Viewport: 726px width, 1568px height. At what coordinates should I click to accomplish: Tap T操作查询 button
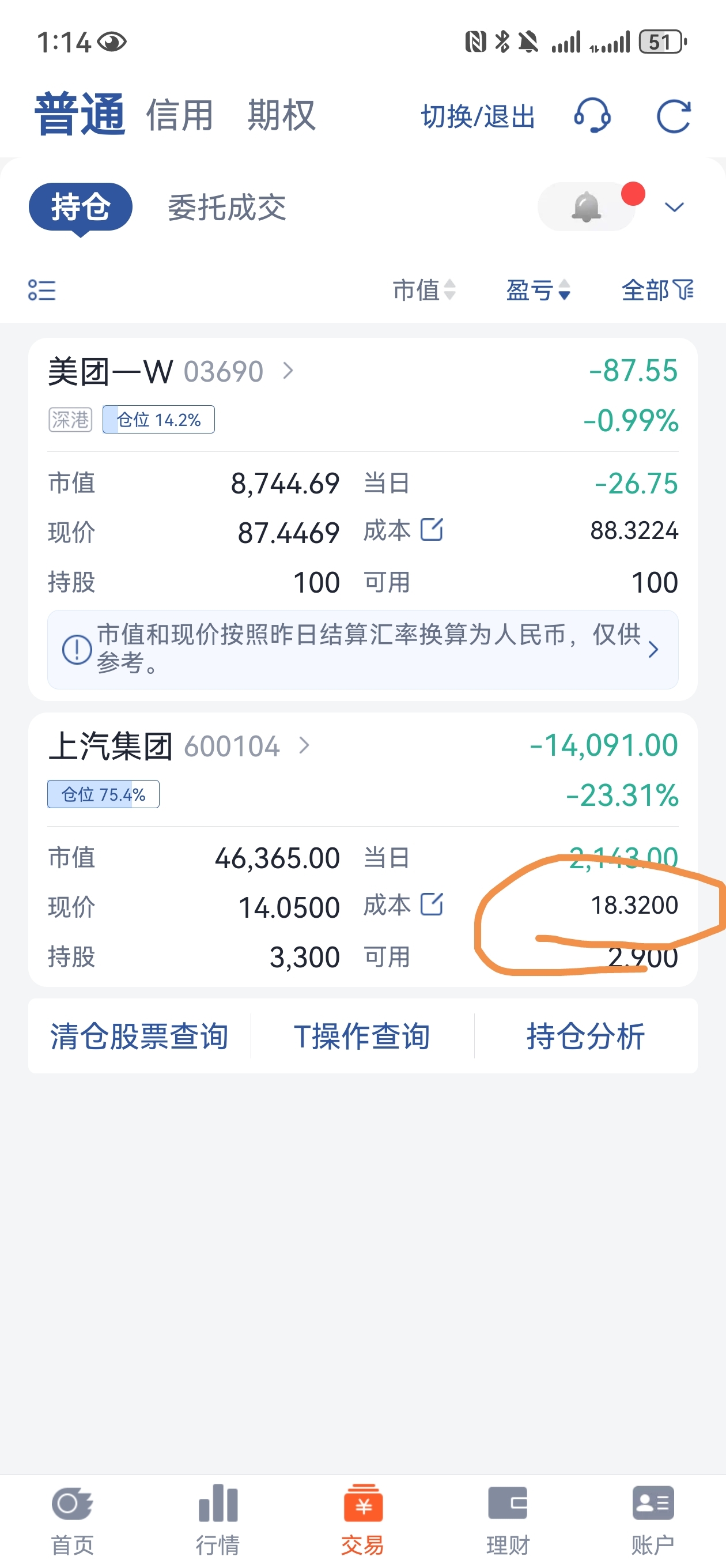(x=362, y=1035)
